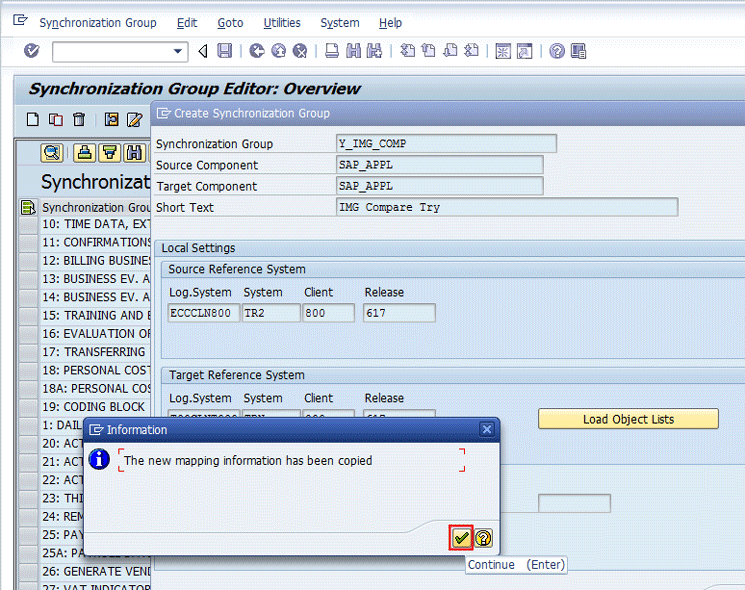Click the Delete trash can icon
Viewport: 745px width, 590px height.
point(79,120)
